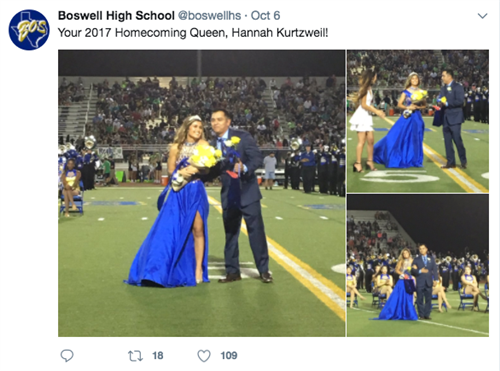Like the tweet with the heart icon

[204, 356]
